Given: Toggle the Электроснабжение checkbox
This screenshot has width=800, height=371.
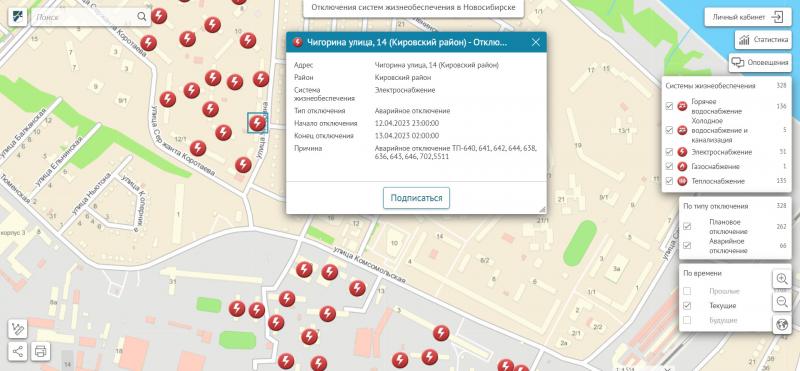Looking at the screenshot, I should [669, 152].
